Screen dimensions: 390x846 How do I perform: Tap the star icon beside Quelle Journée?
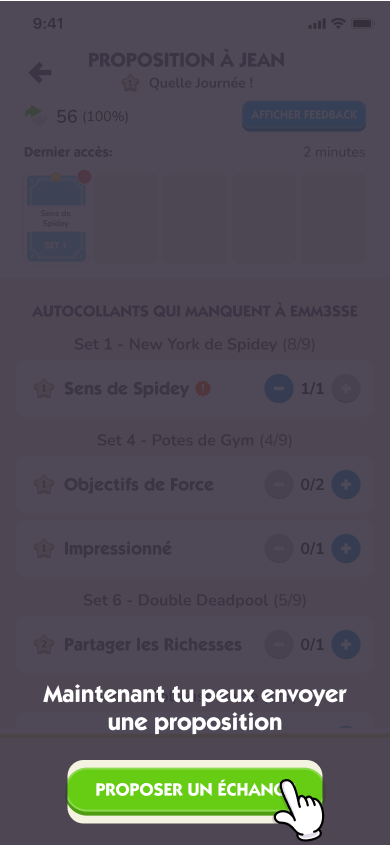130,84
